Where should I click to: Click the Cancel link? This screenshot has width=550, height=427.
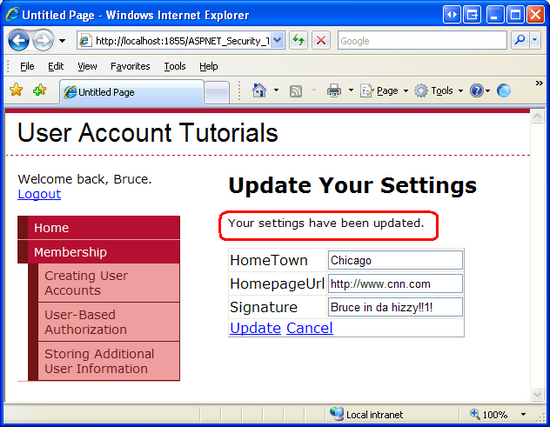[x=310, y=328]
